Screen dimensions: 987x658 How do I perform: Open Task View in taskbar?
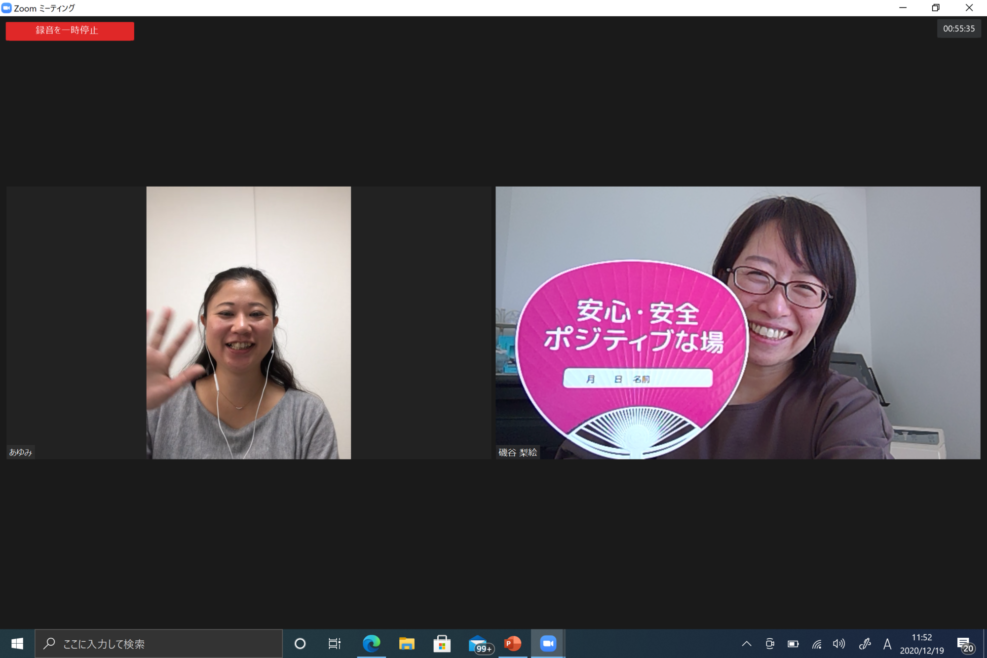pos(335,643)
